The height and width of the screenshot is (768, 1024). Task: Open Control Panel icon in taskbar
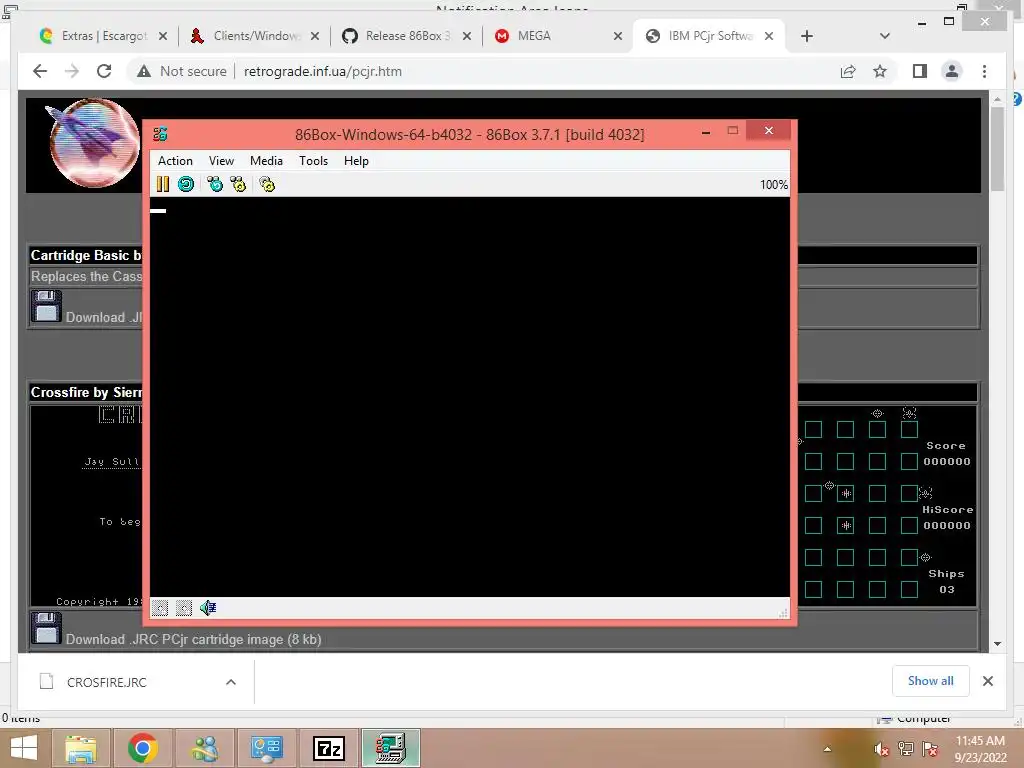tap(266, 748)
